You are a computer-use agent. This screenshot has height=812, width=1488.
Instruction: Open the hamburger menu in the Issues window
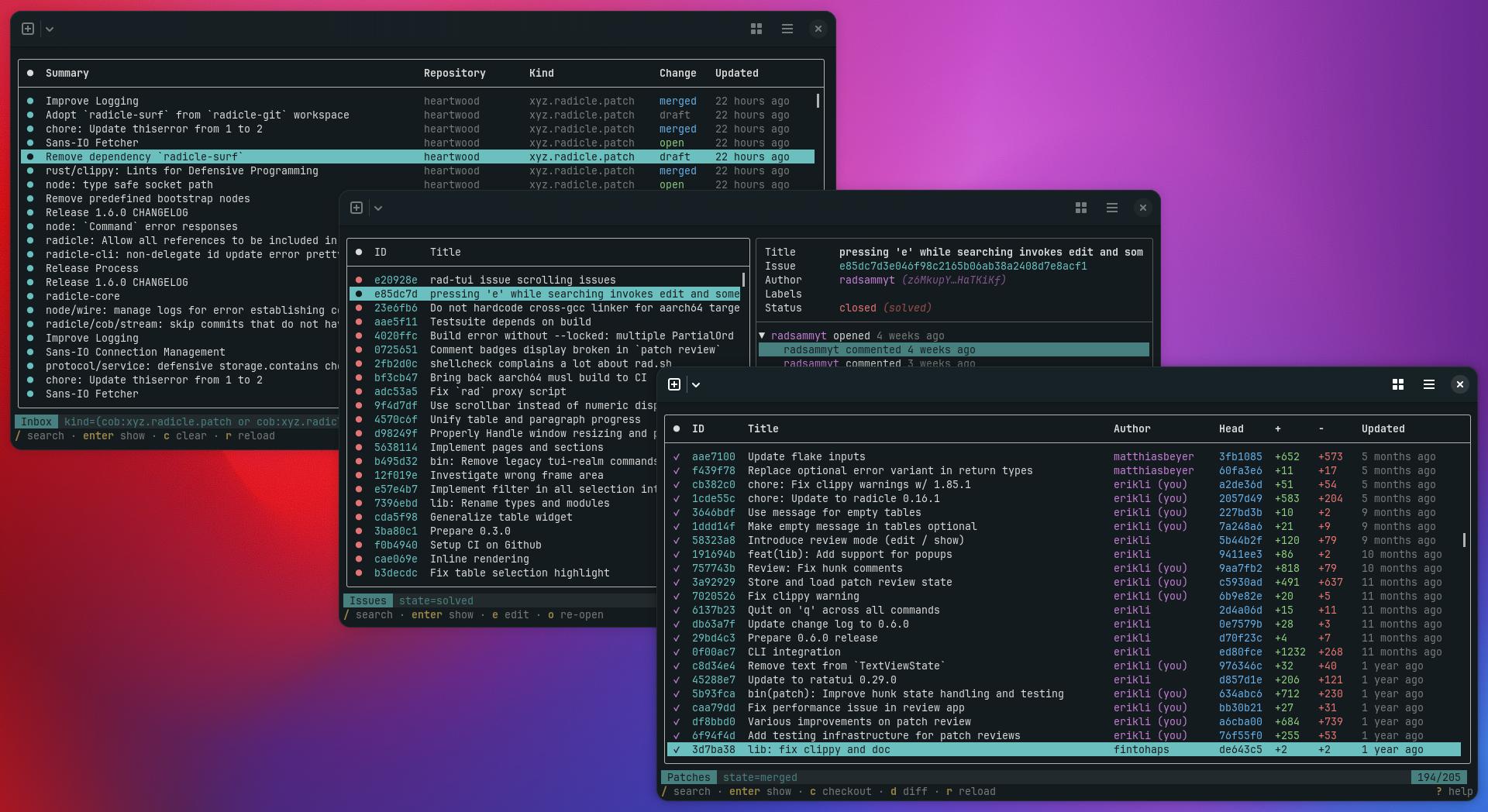point(1112,208)
